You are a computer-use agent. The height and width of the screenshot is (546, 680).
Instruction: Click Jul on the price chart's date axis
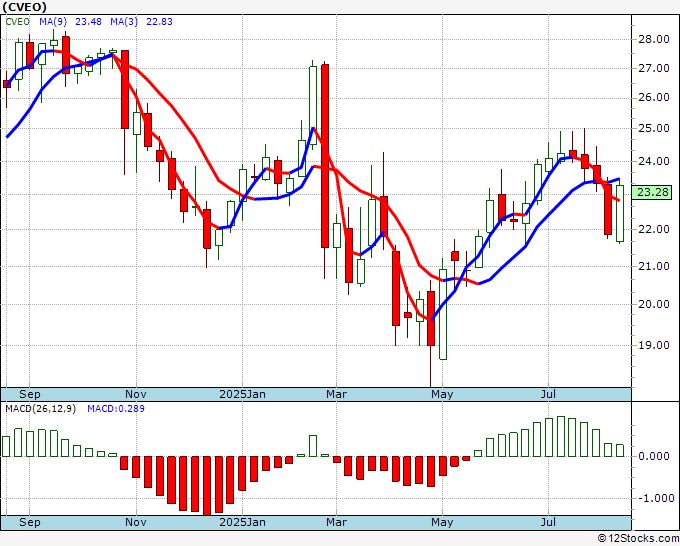click(x=549, y=394)
